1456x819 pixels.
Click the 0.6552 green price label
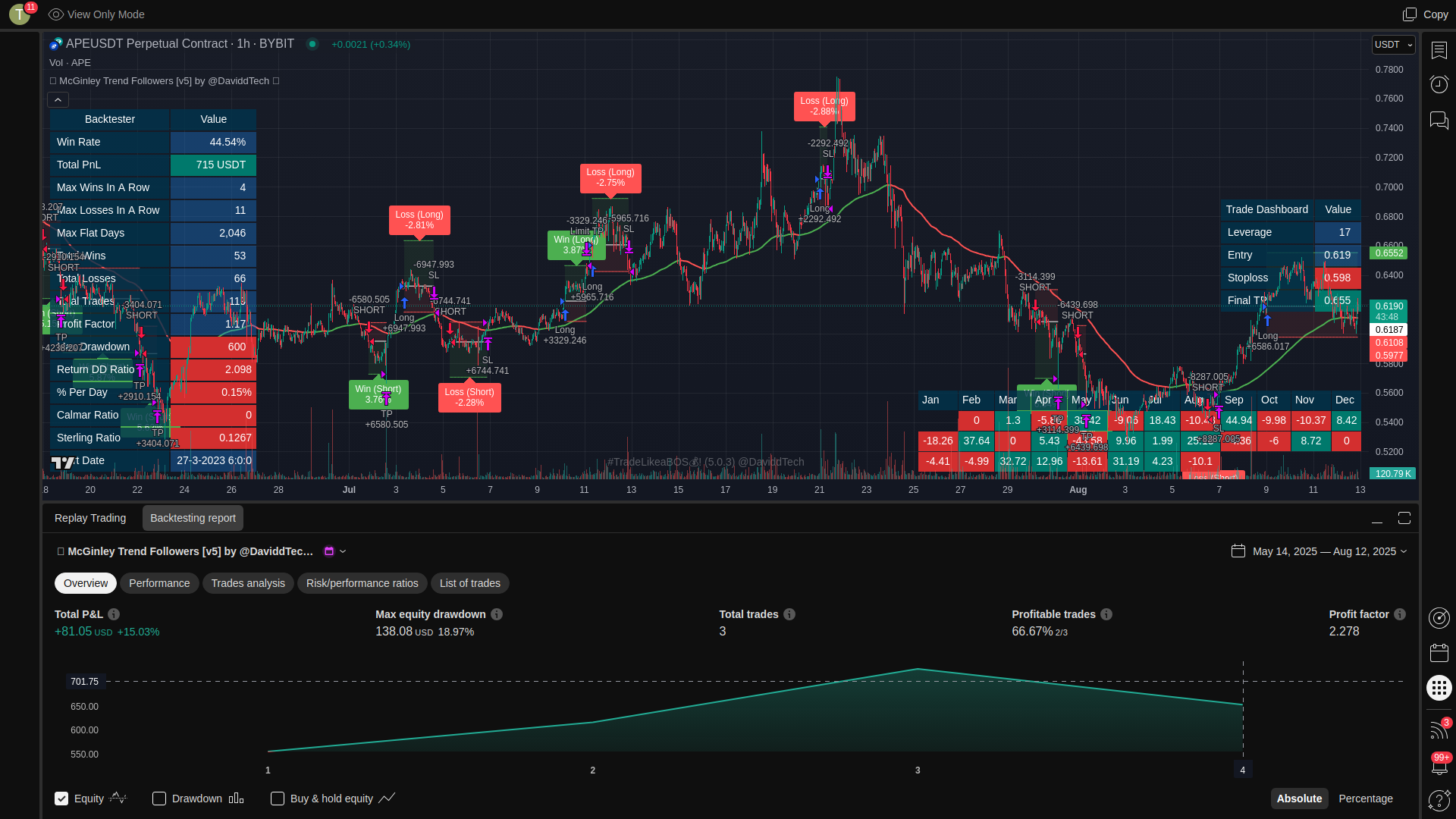point(1389,253)
